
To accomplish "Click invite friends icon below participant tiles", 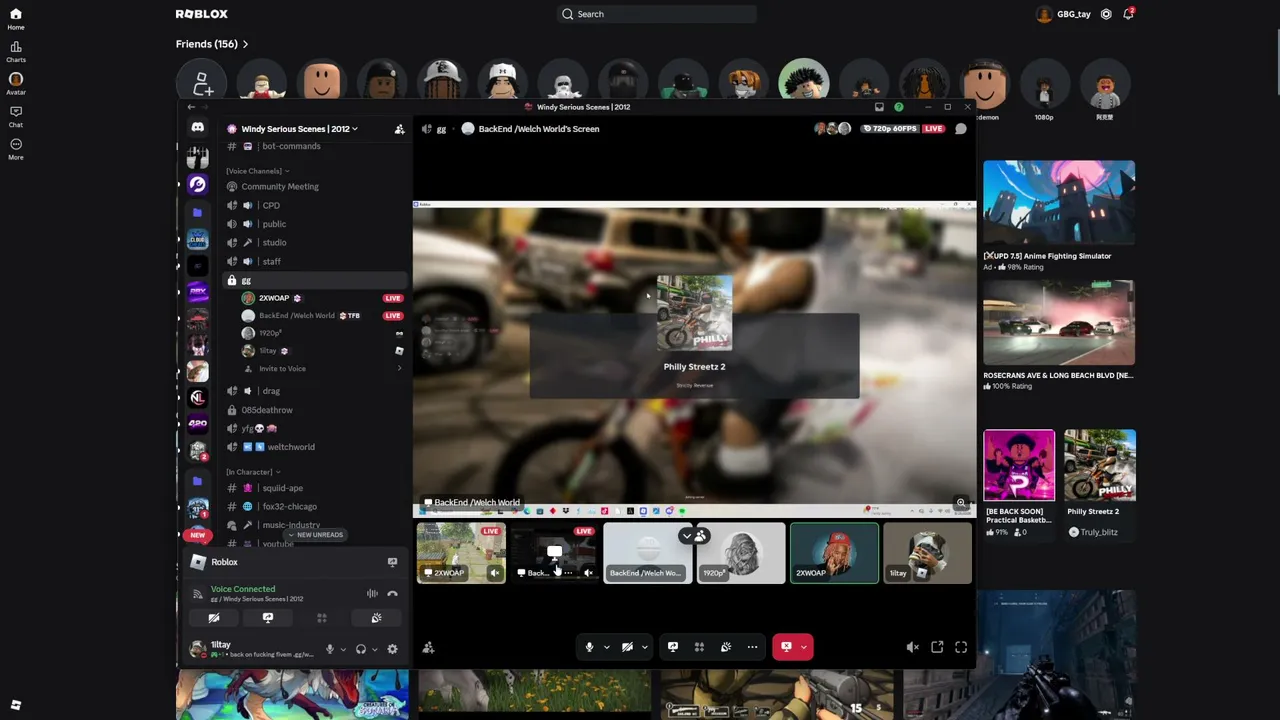I will pos(428,648).
